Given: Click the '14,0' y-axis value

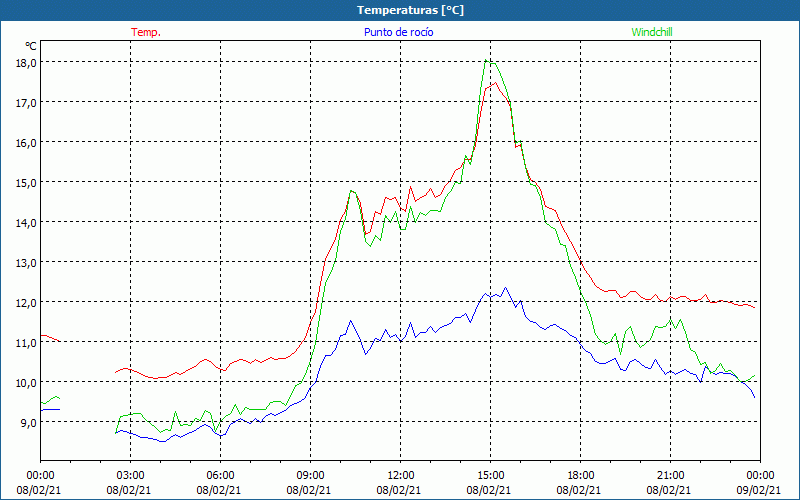Looking at the screenshot, I should pos(26,222).
